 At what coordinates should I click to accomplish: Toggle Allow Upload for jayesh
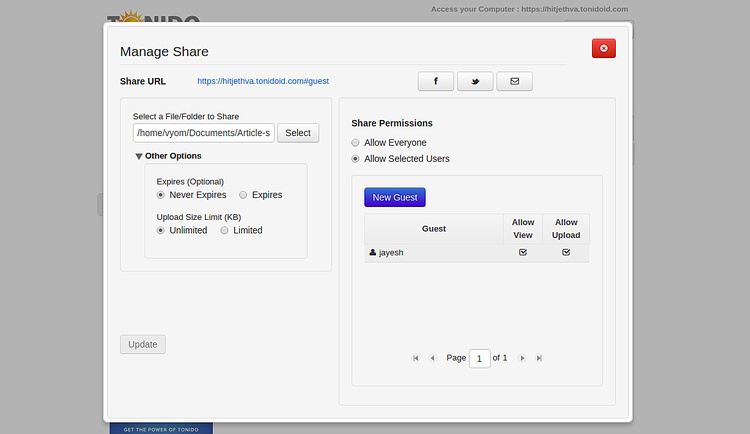tap(566, 253)
